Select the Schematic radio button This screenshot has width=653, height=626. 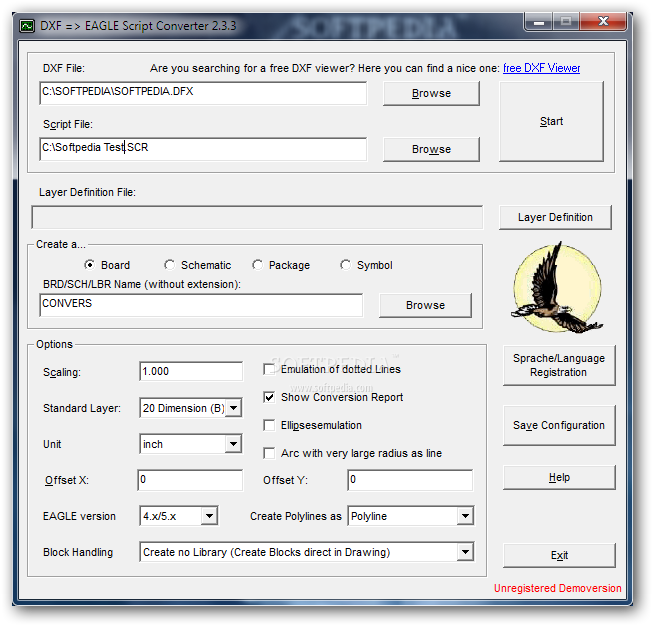pyautogui.click(x=169, y=264)
